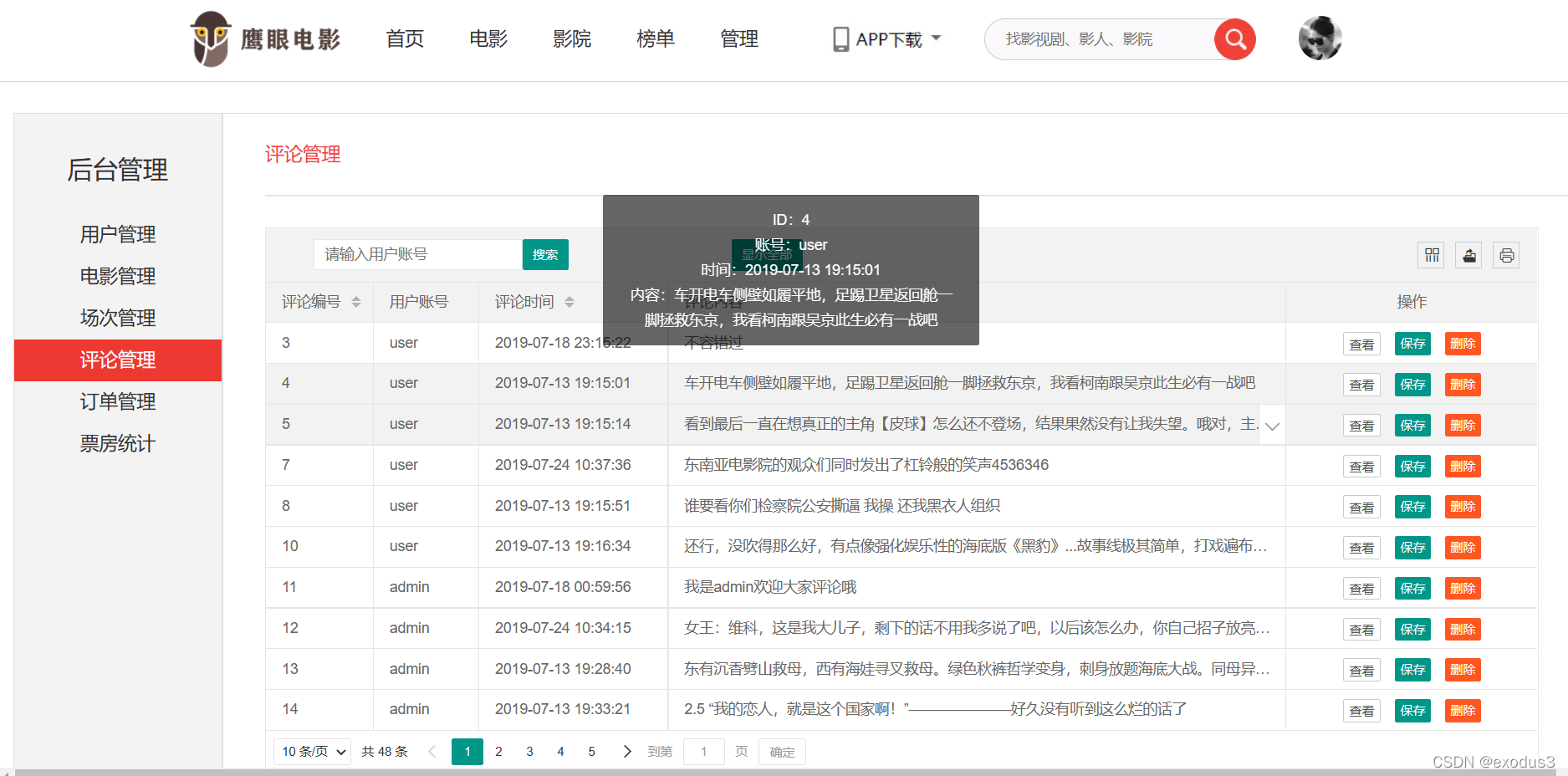Toggle ascending sort on 评论编号 column

356,298
